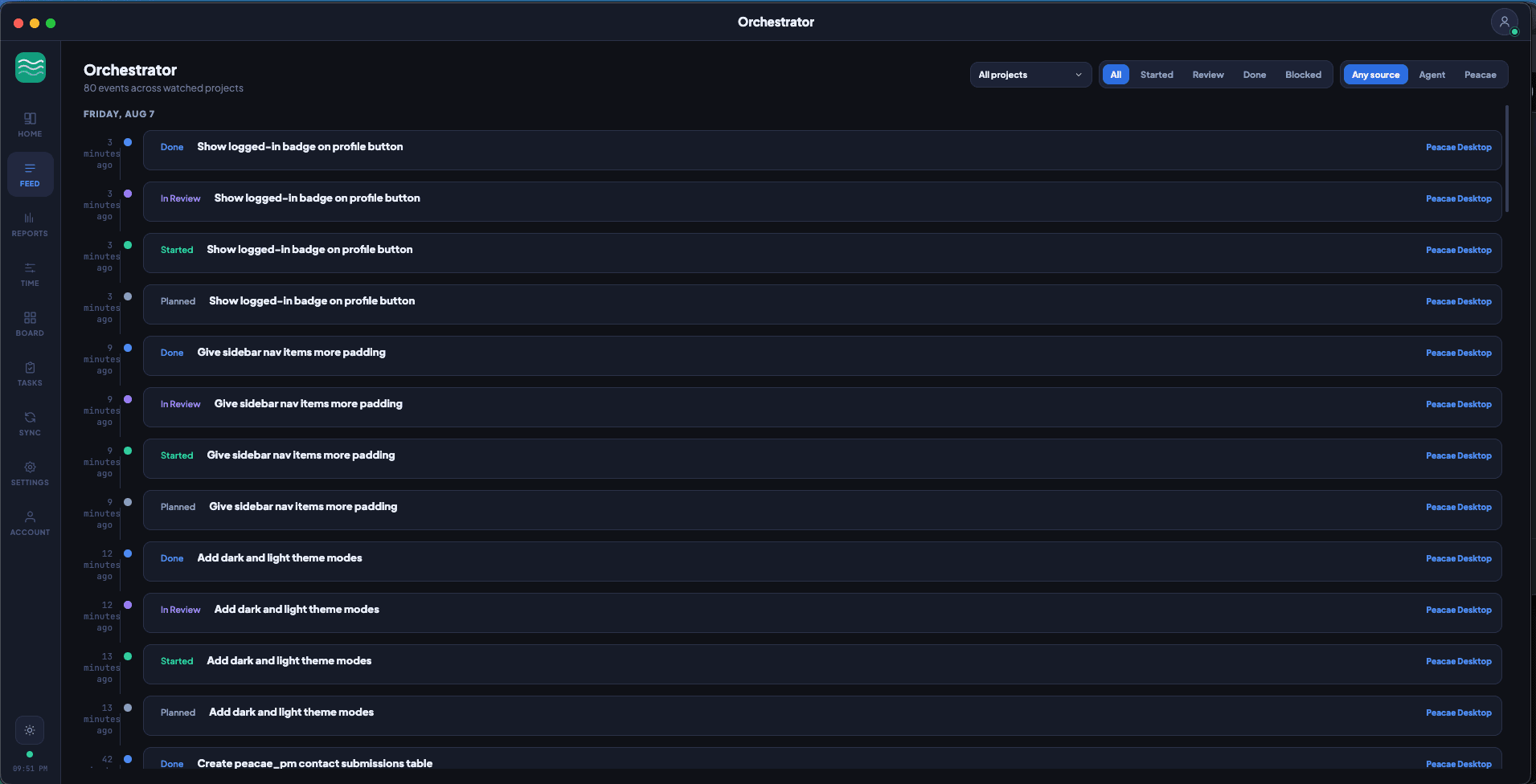This screenshot has width=1536, height=784.
Task: Open 'Create peacae_pm contact submissions table' event
Action: tap(822, 758)
